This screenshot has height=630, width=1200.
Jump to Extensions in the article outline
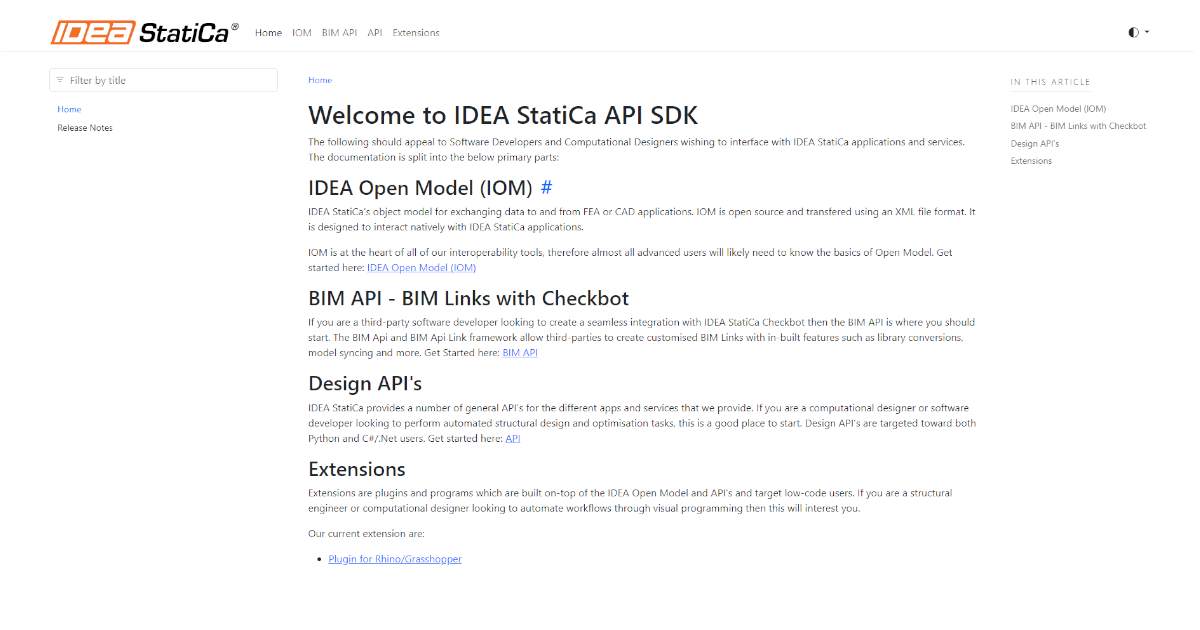tap(1031, 161)
